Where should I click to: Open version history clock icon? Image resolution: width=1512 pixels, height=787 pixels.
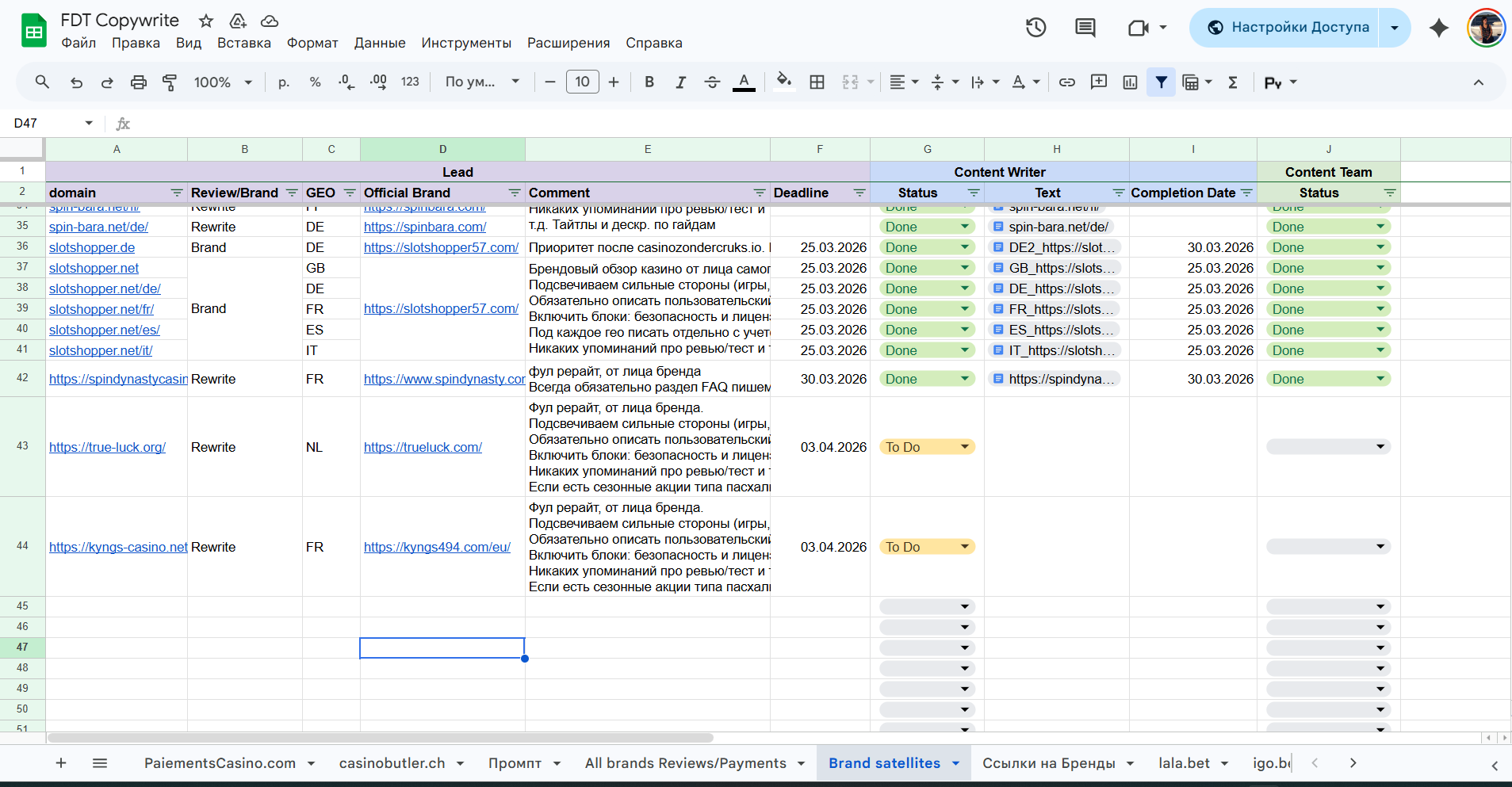[1035, 28]
